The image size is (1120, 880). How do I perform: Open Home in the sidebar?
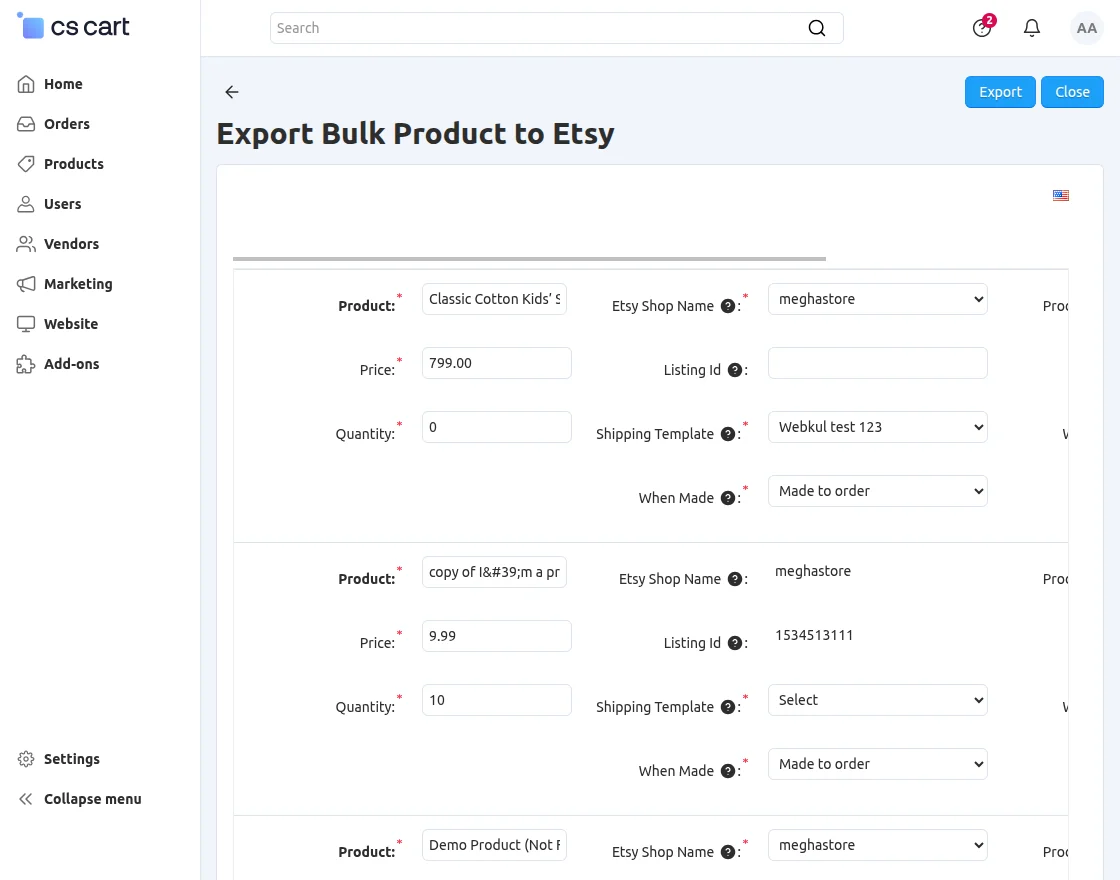click(63, 84)
